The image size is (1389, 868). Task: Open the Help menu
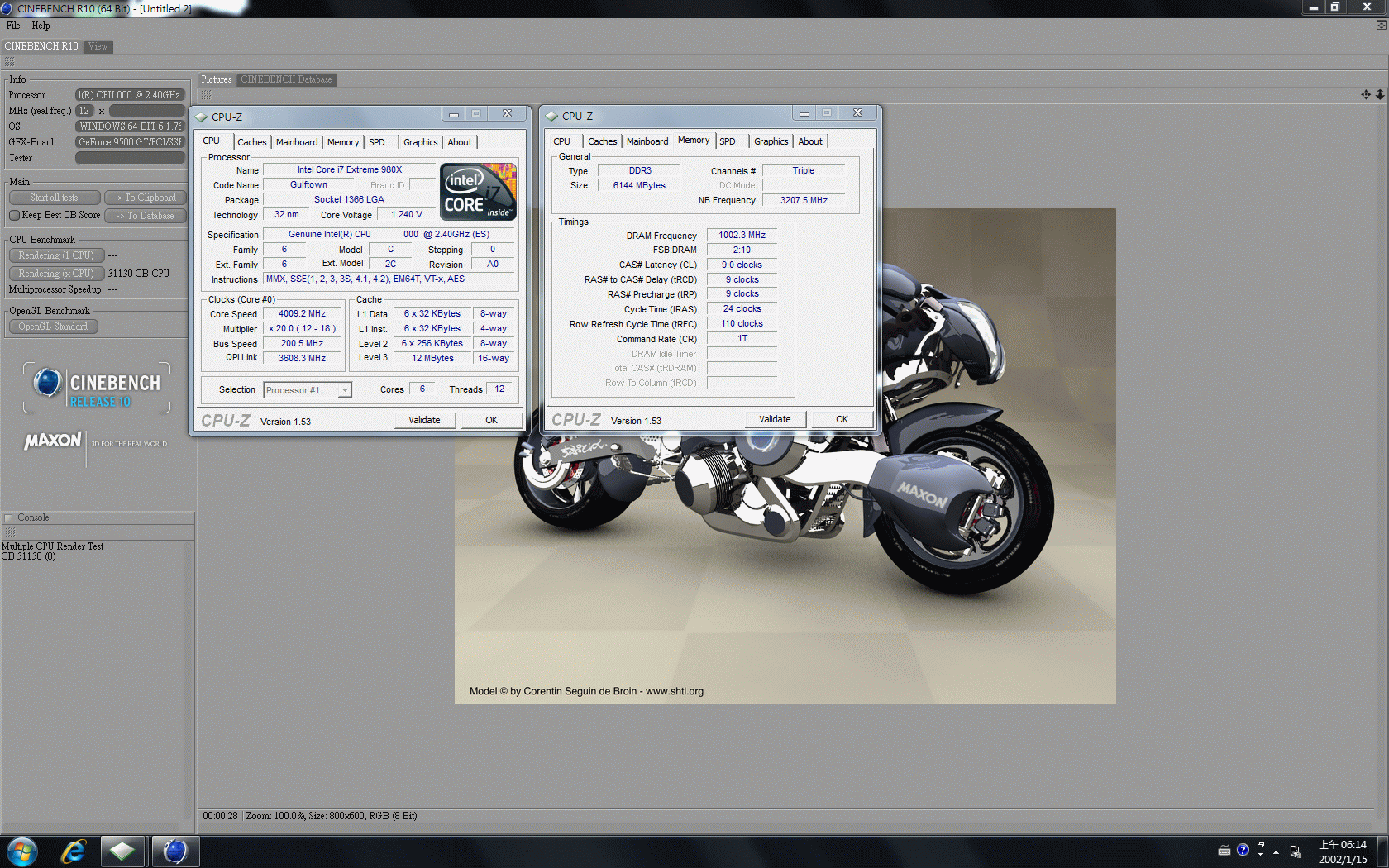point(41,26)
